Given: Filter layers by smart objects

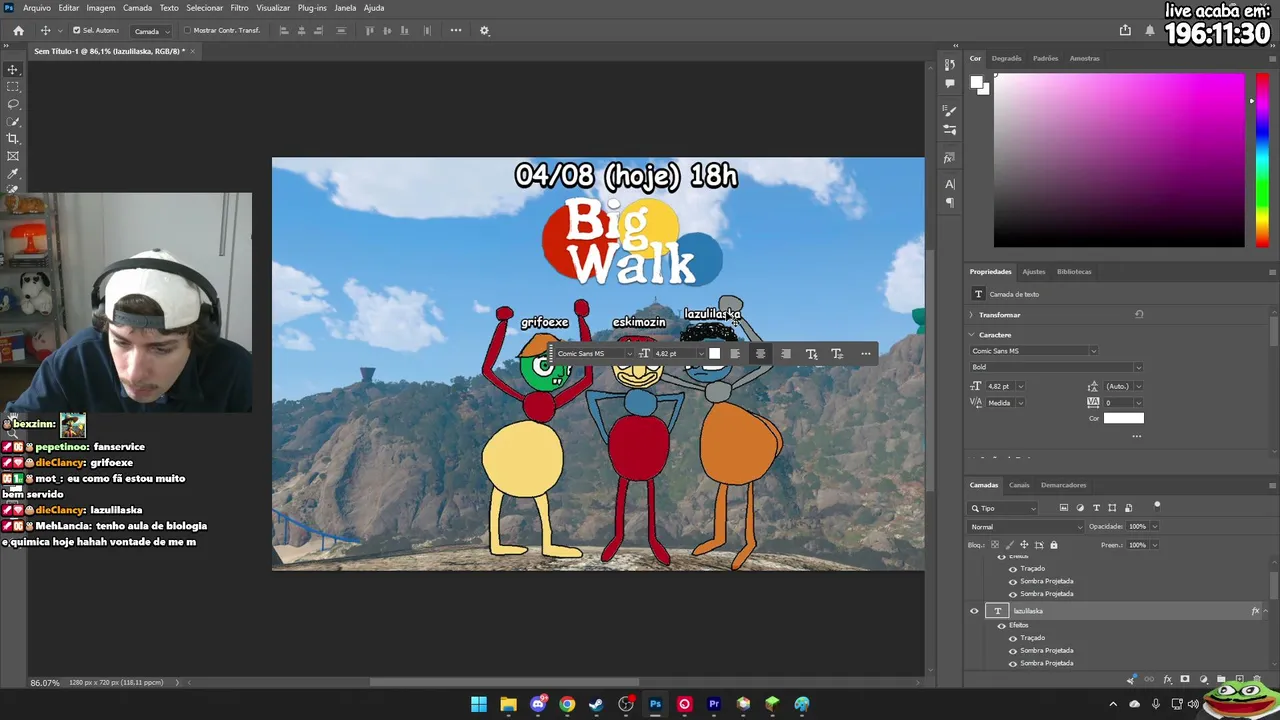Looking at the screenshot, I should point(1129,508).
